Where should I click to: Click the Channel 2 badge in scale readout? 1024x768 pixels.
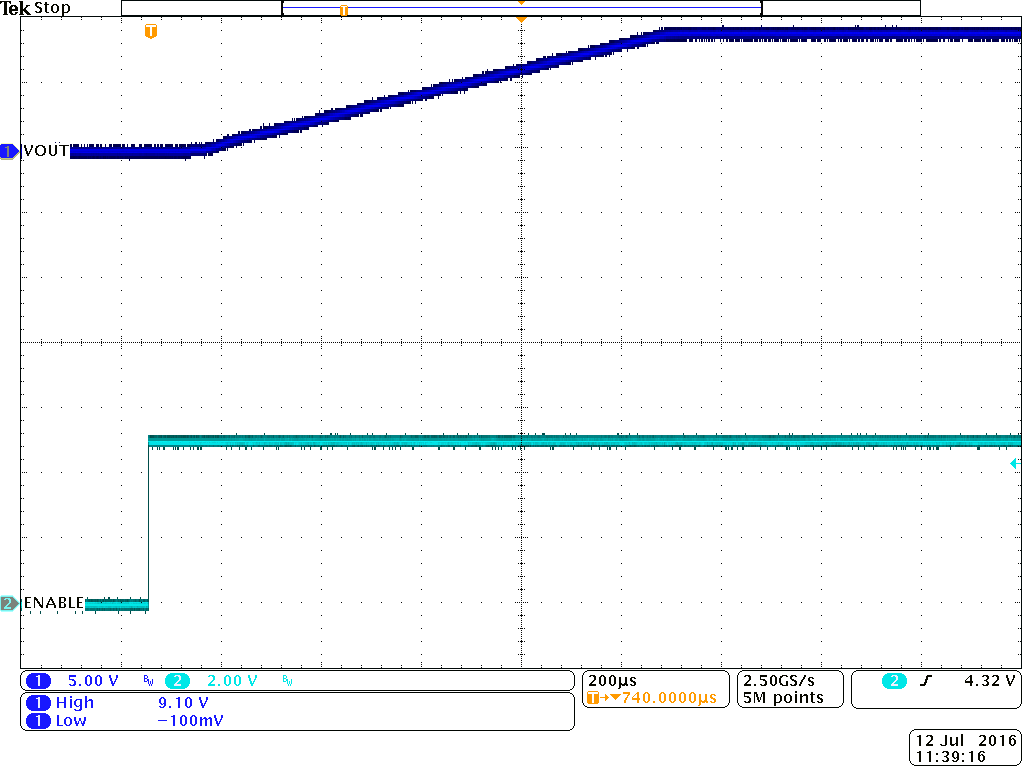pyautogui.click(x=177, y=680)
